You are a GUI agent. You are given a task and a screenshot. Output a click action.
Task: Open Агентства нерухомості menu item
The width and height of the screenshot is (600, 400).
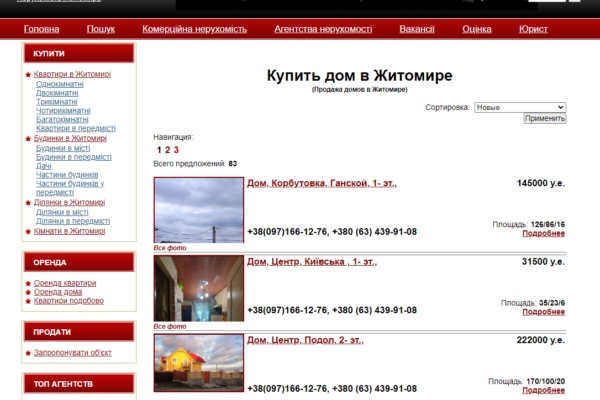pyautogui.click(x=323, y=29)
